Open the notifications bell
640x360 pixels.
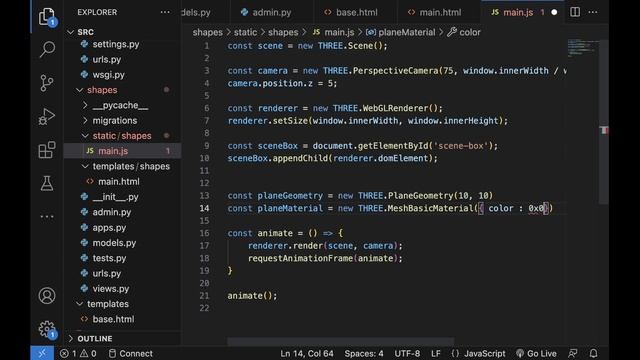tap(593, 353)
